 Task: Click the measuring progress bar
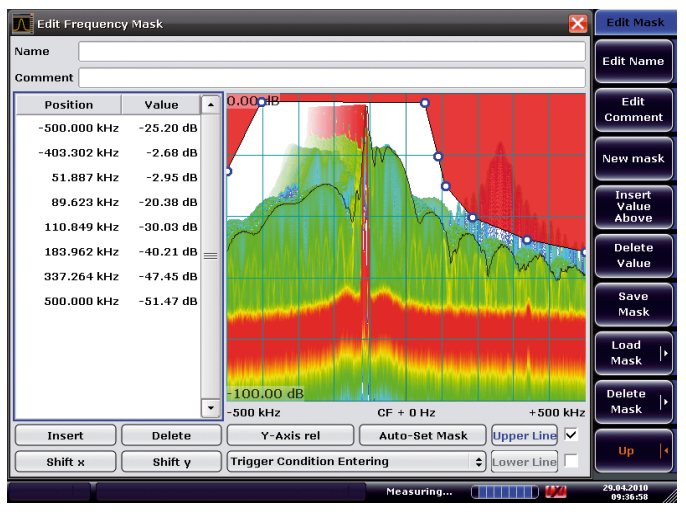[x=504, y=492]
